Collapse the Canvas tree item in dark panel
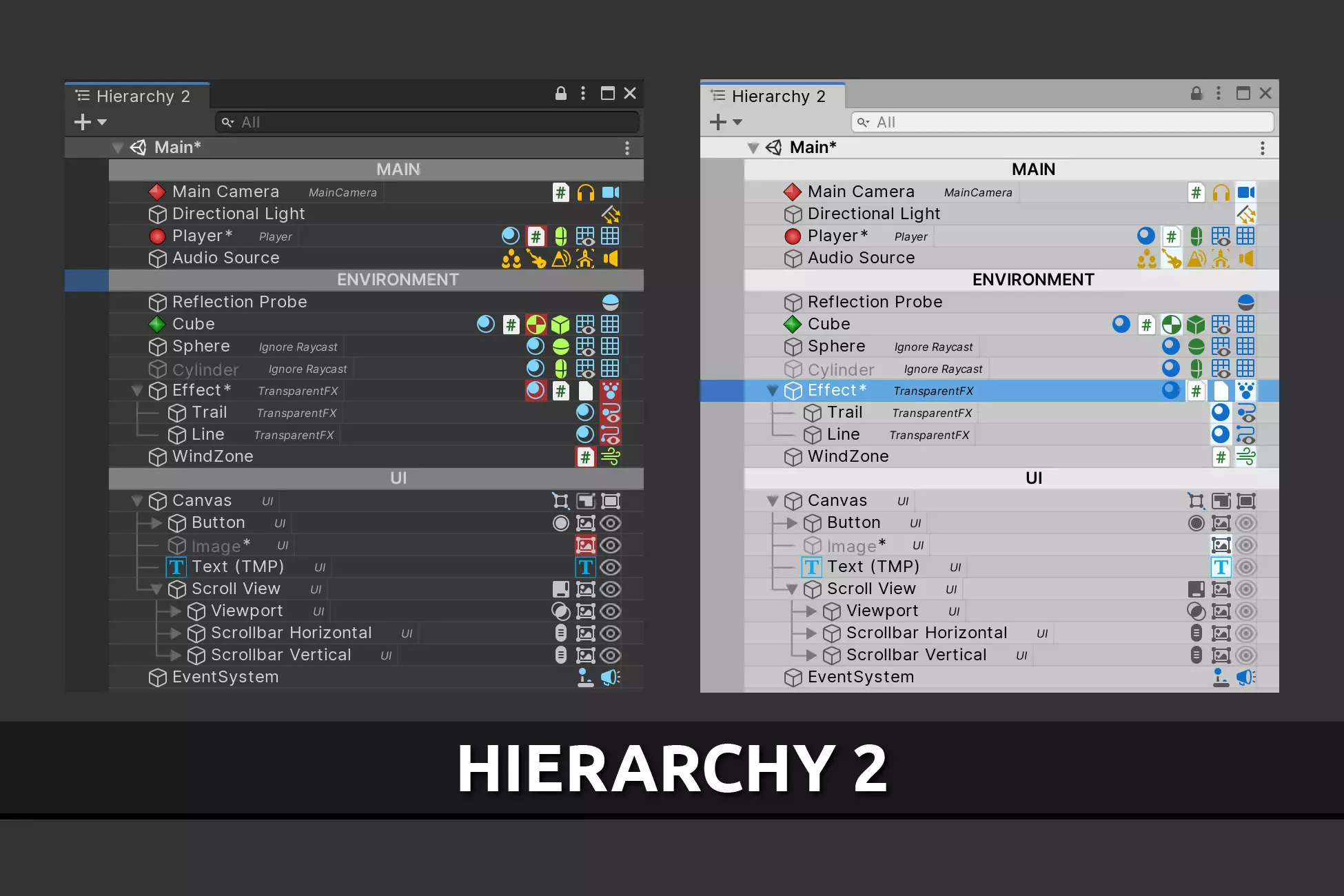 coord(137,501)
